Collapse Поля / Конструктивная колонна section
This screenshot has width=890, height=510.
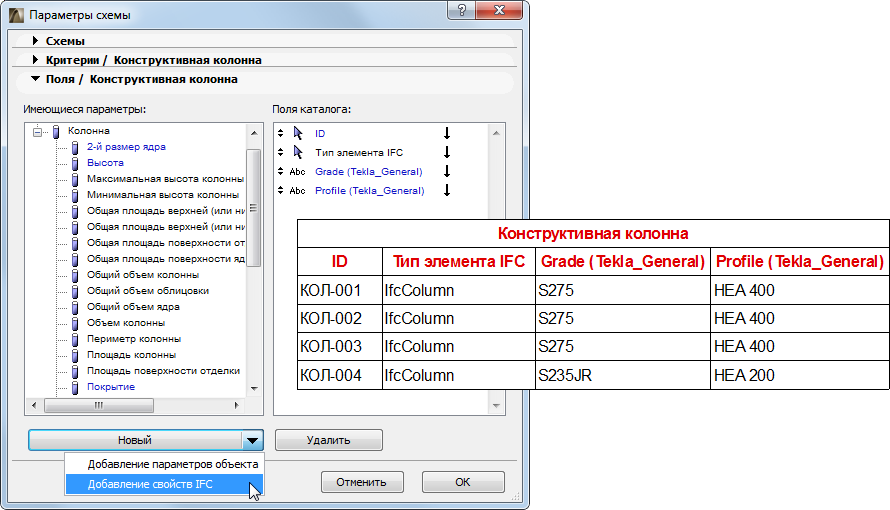[x=35, y=79]
